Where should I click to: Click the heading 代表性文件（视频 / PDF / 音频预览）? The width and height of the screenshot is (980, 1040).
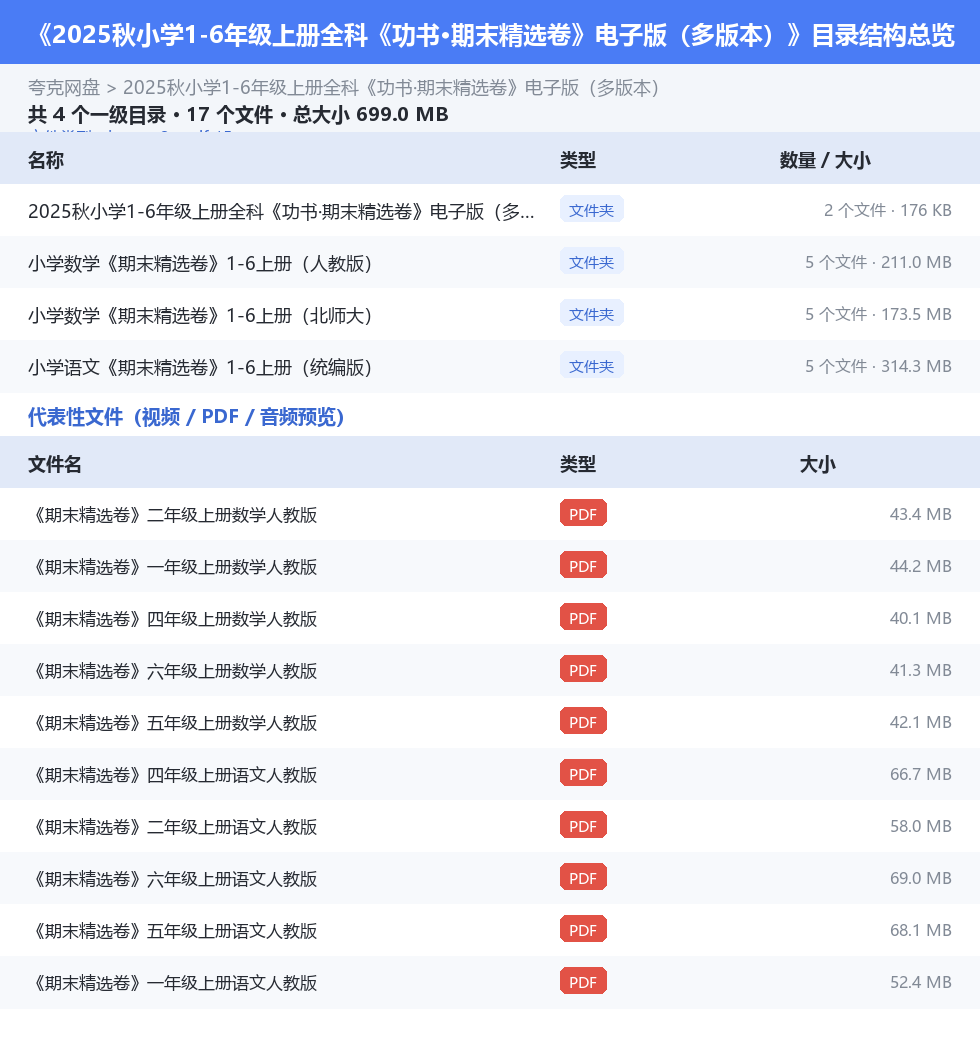click(x=186, y=417)
